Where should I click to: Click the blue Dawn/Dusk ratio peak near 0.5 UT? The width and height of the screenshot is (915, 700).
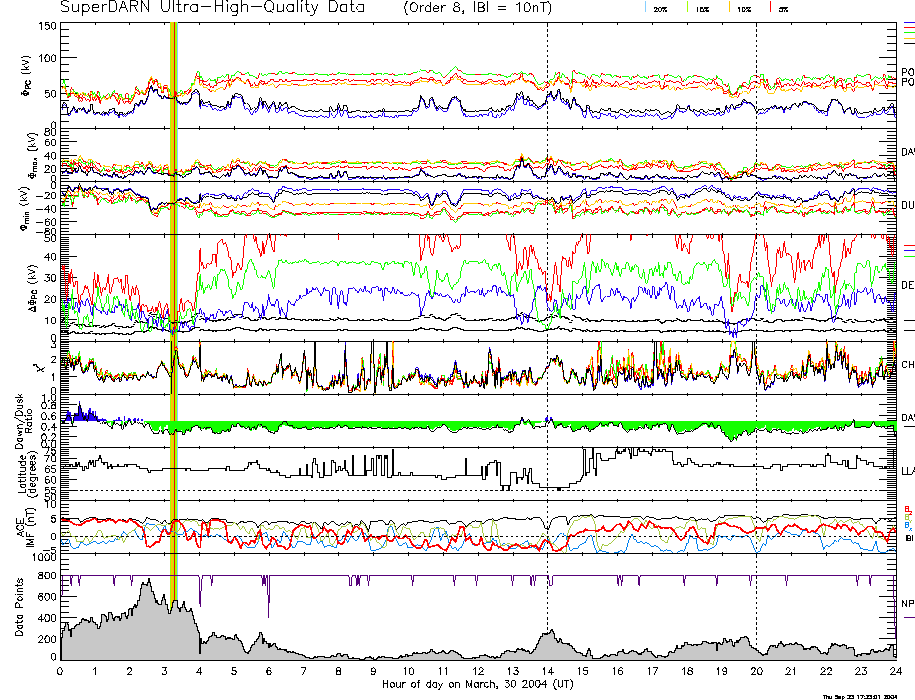(80, 412)
